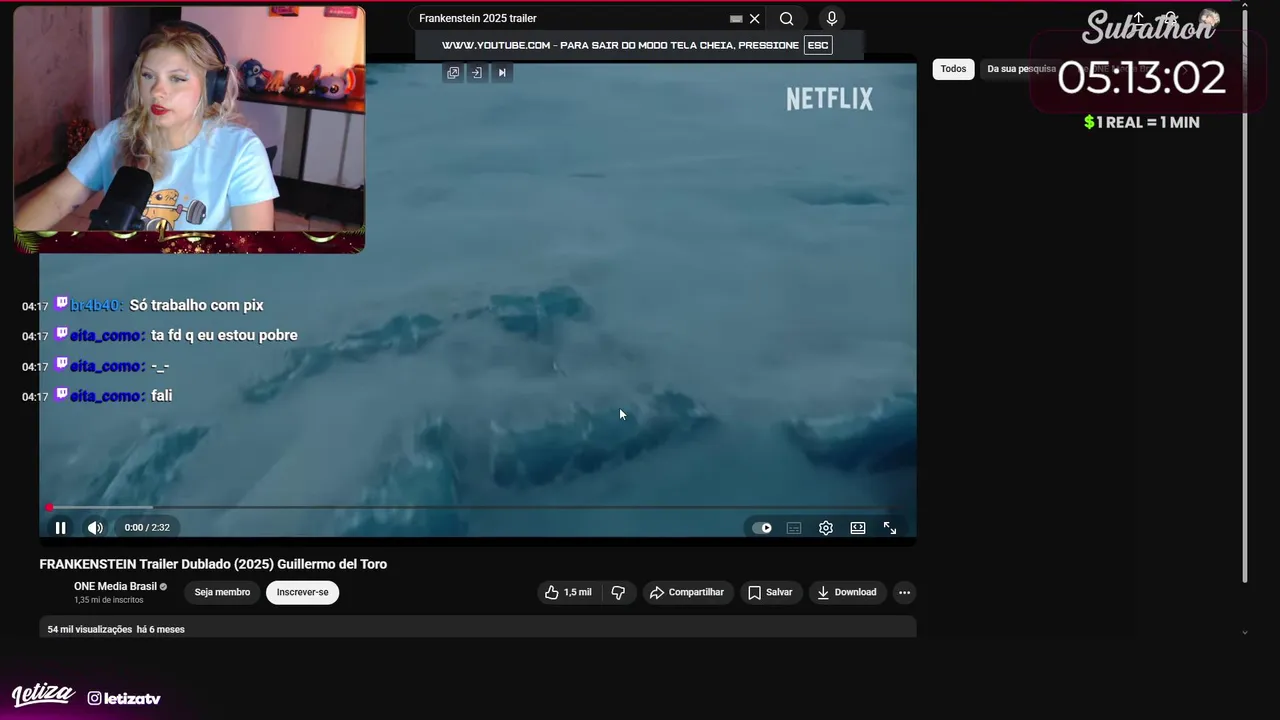Turn on subtitles with the captions icon

794,528
